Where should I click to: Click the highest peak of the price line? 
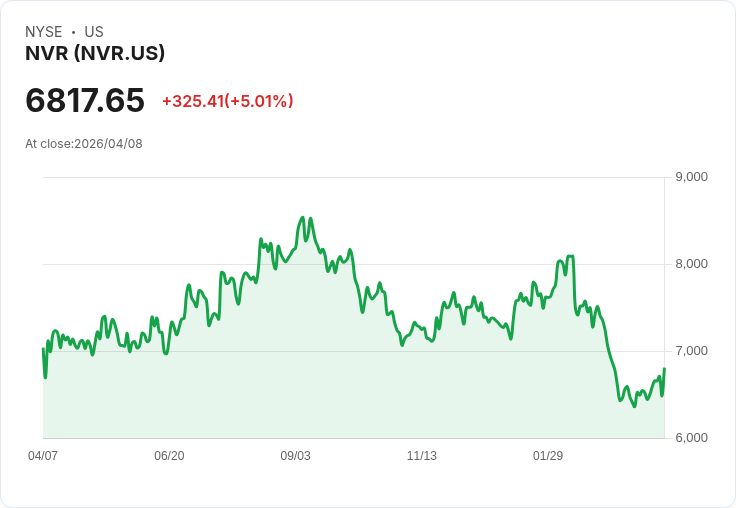point(302,217)
